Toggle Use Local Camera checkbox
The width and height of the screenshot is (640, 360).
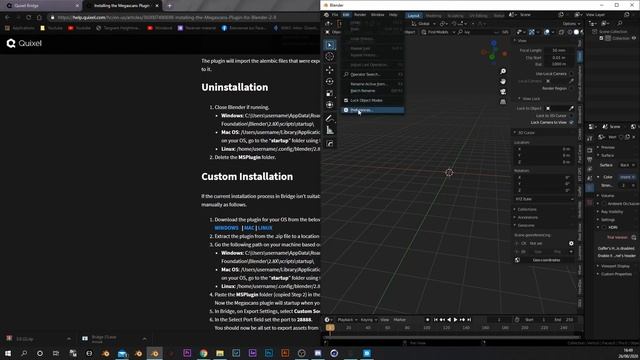[x=571, y=74]
